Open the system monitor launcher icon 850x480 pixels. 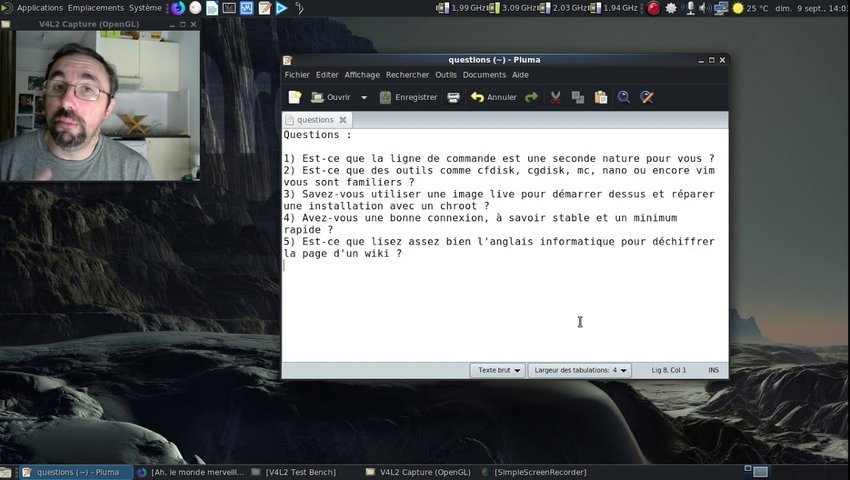click(x=247, y=8)
